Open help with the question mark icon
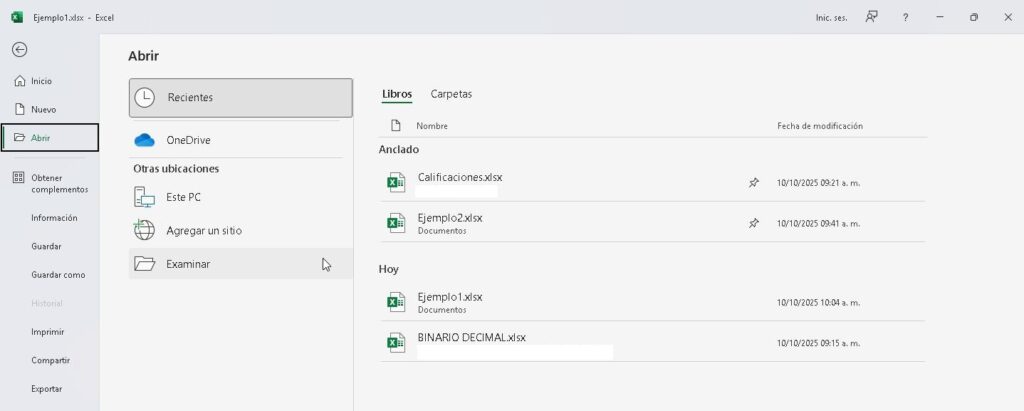 point(905,18)
